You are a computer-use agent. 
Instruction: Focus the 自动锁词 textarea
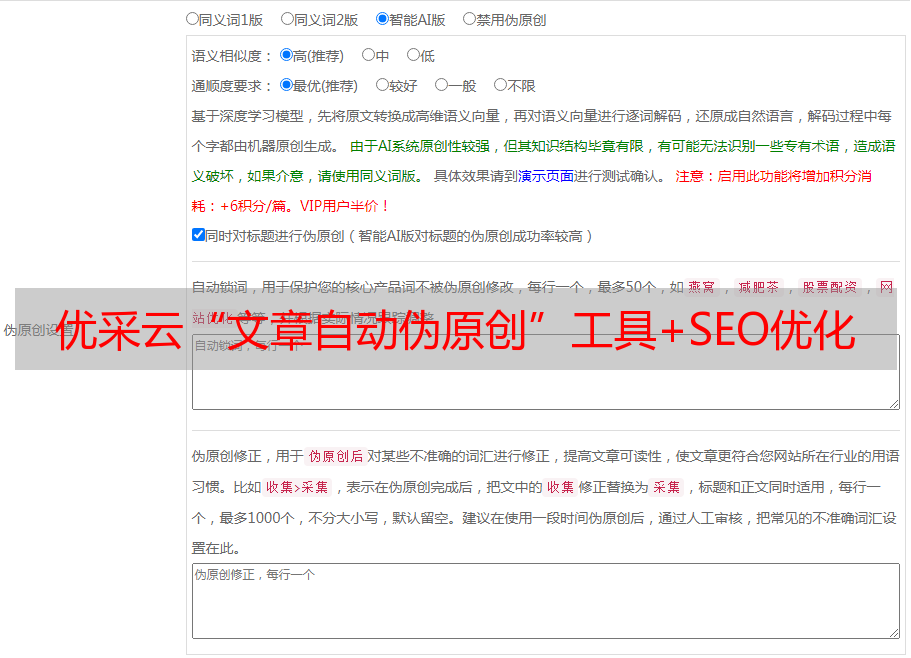click(x=546, y=372)
